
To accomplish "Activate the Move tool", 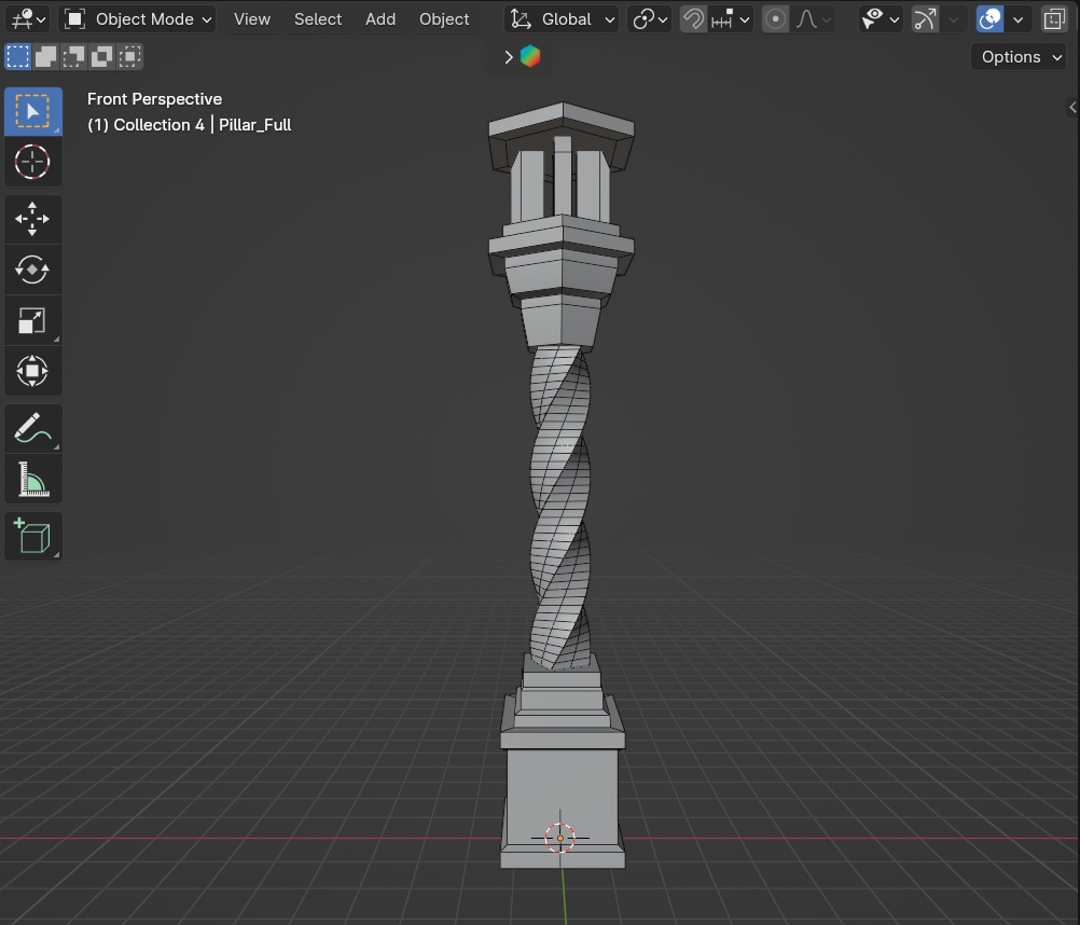I will [32, 219].
